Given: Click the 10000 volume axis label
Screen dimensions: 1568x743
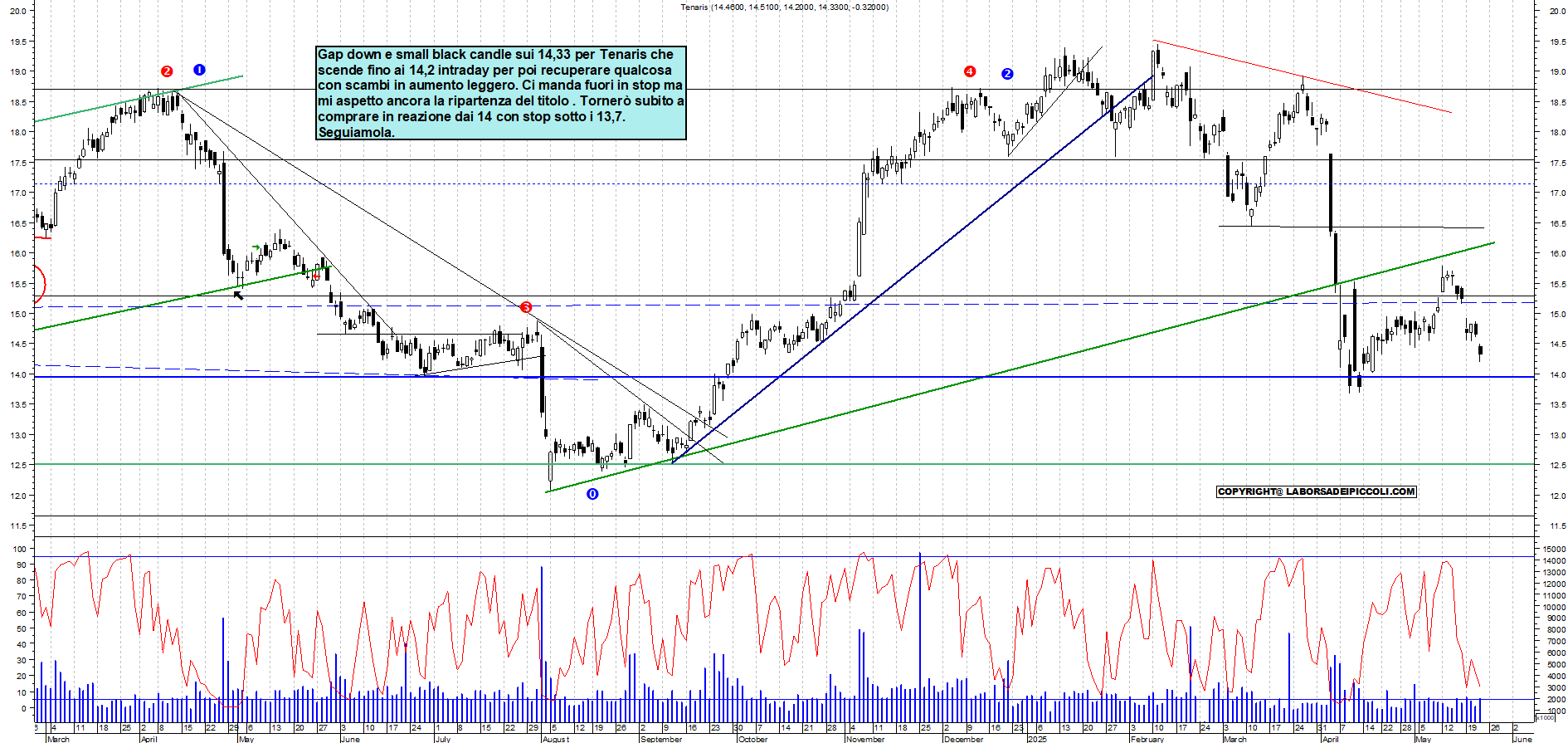Looking at the screenshot, I should [1553, 607].
